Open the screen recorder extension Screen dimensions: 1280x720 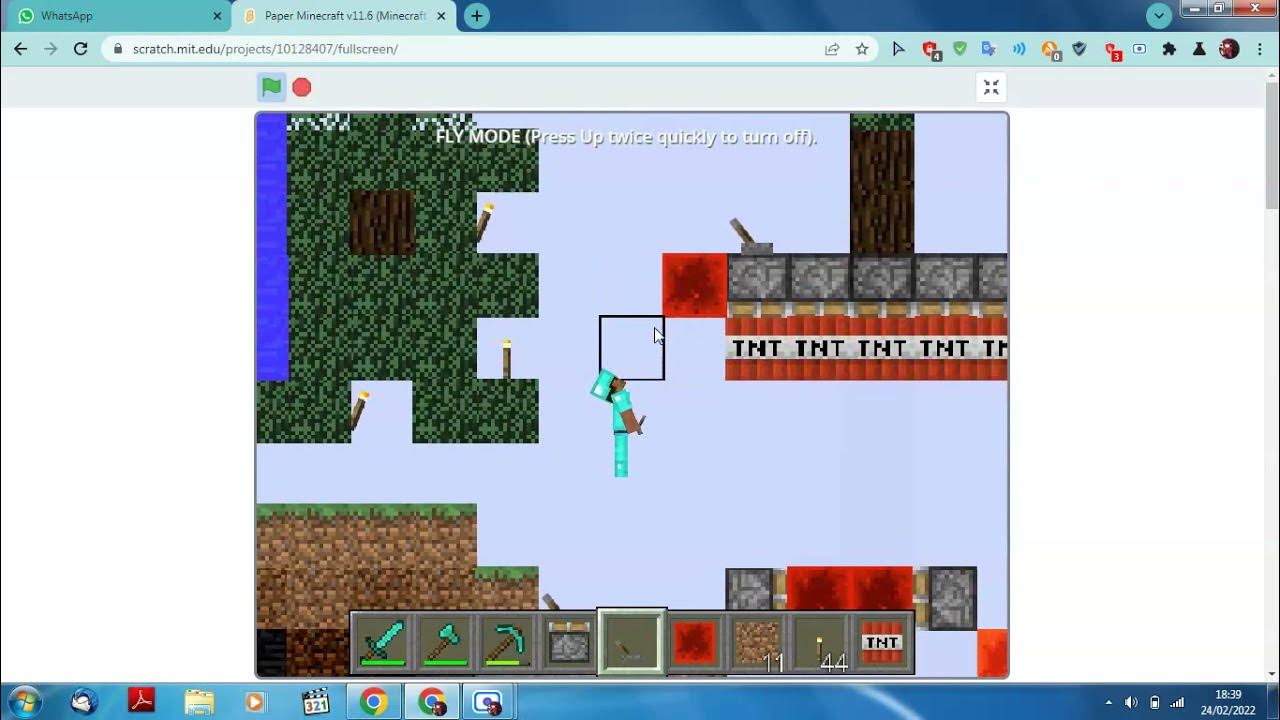(x=1140, y=49)
